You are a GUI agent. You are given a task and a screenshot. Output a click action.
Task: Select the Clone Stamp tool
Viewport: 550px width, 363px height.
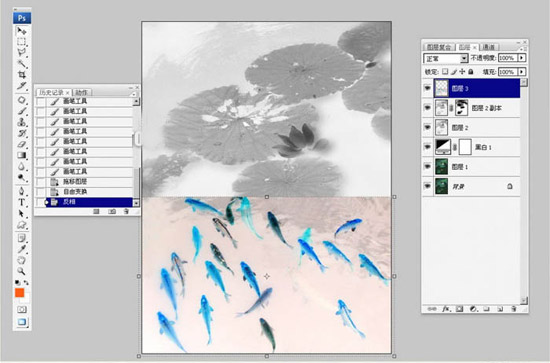(21, 122)
